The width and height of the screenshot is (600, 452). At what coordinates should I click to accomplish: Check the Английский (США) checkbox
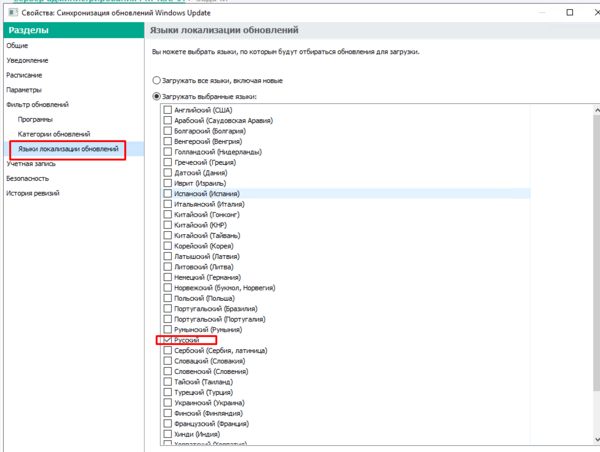click(x=168, y=110)
